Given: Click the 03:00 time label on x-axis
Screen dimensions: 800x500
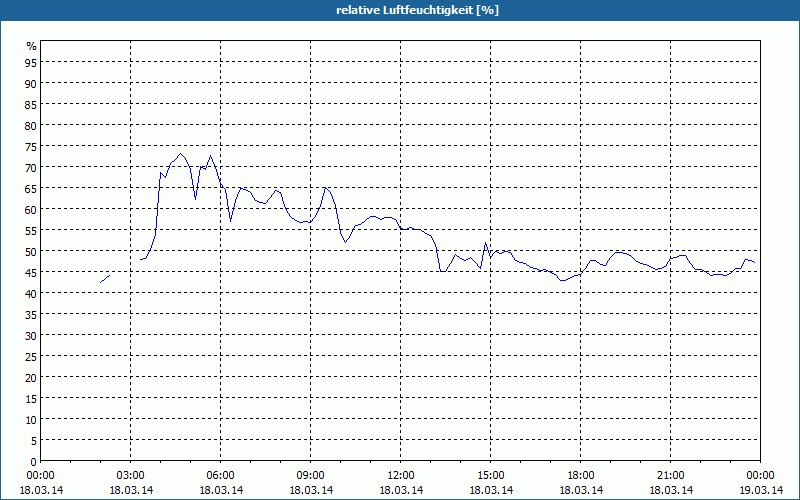Looking at the screenshot, I should (131, 476).
